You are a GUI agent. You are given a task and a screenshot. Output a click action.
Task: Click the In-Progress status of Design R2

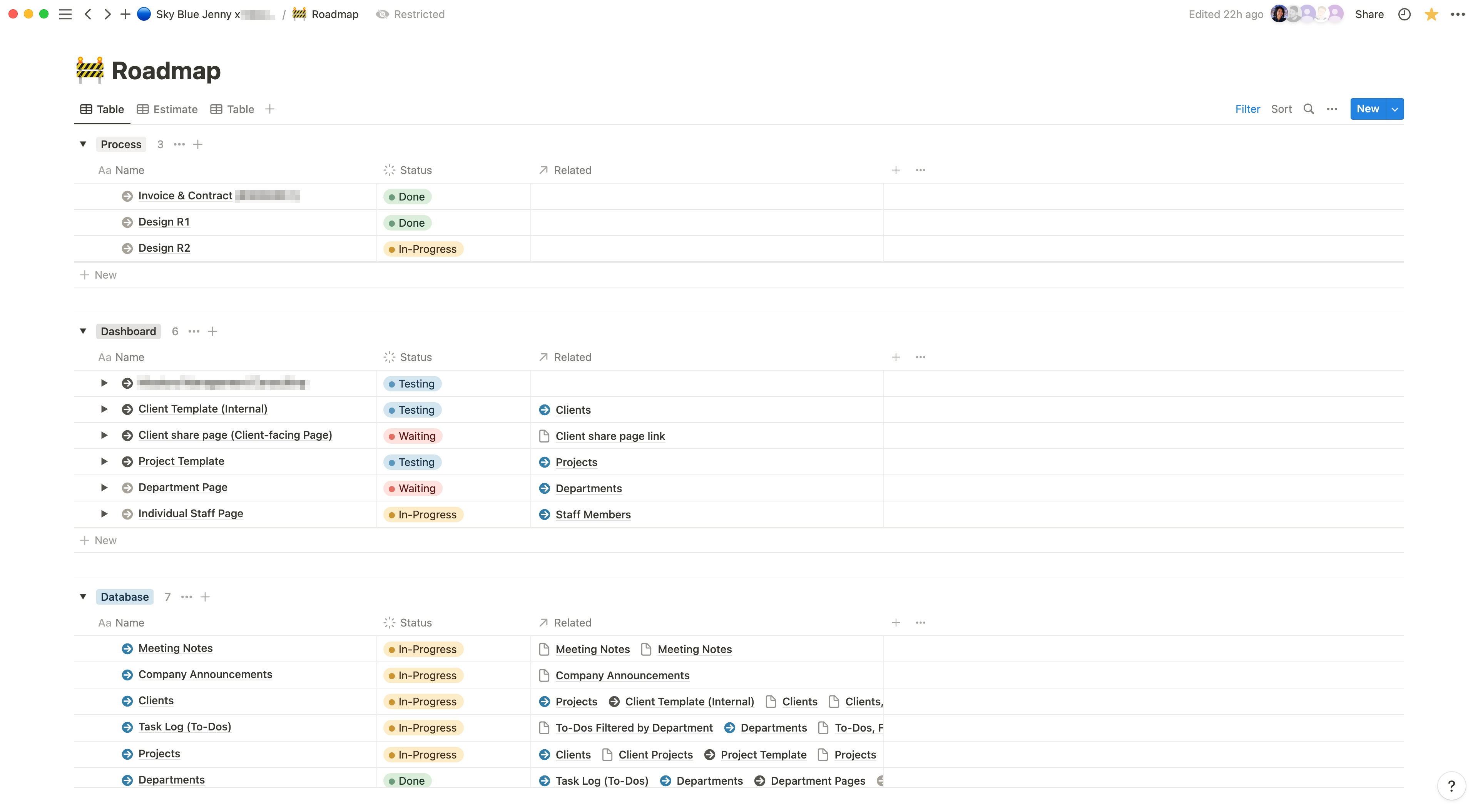click(x=423, y=249)
